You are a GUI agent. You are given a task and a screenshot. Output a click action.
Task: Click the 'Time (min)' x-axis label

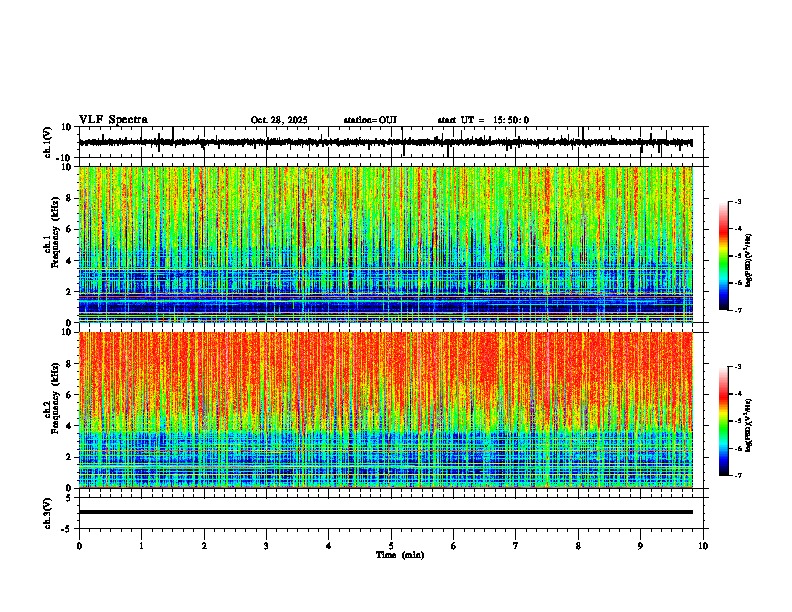400,555
